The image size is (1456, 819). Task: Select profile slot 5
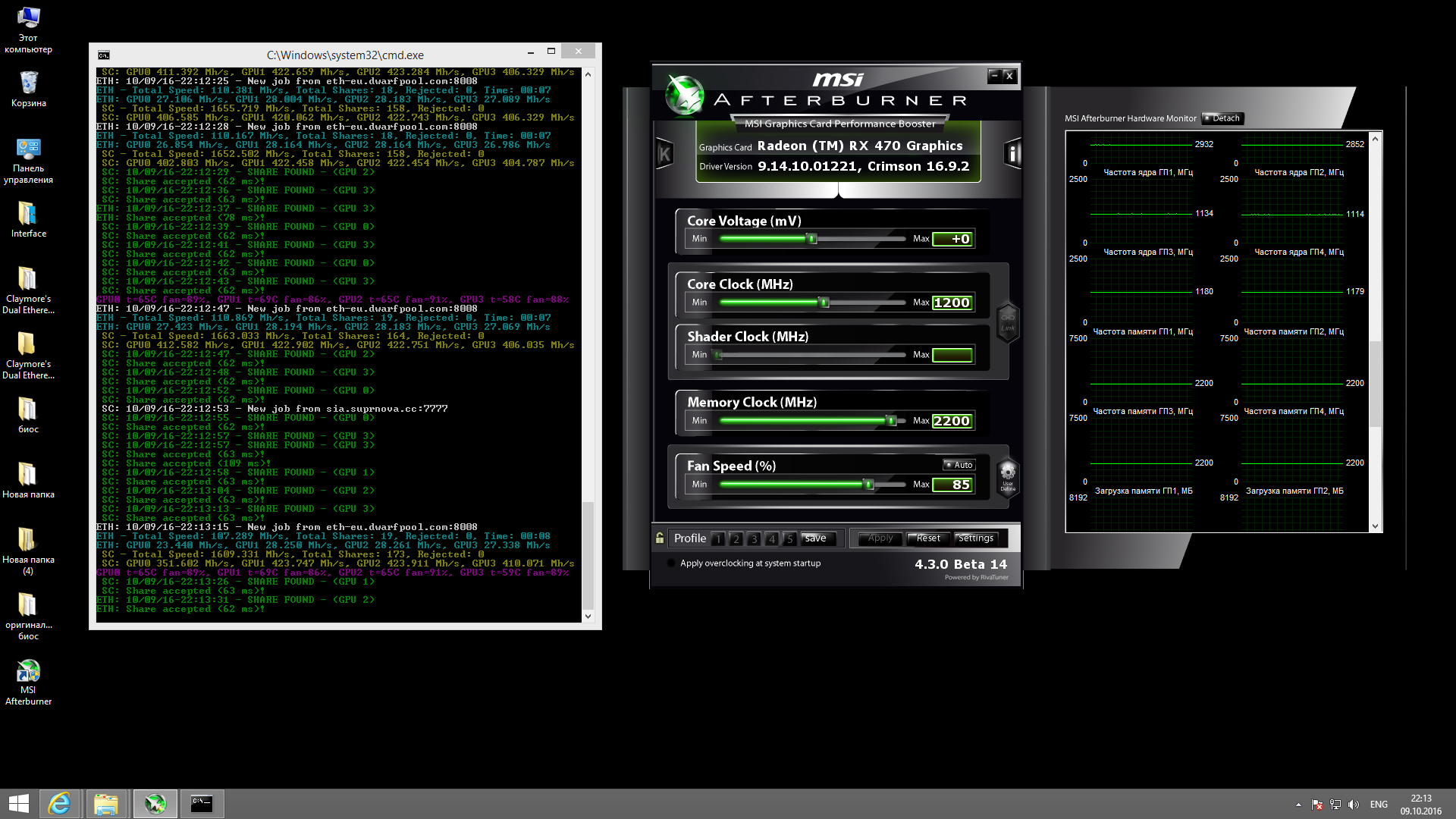(789, 539)
